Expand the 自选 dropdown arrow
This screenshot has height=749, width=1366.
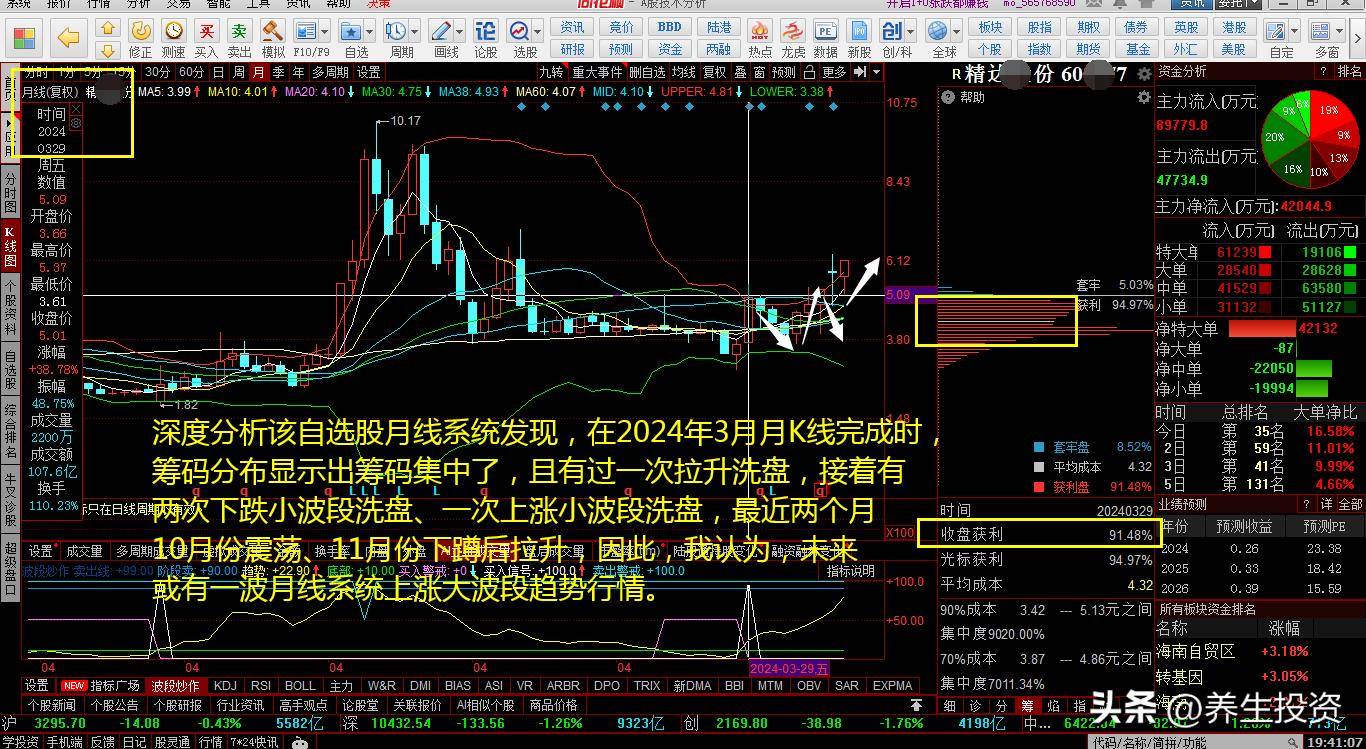pyautogui.click(x=370, y=31)
